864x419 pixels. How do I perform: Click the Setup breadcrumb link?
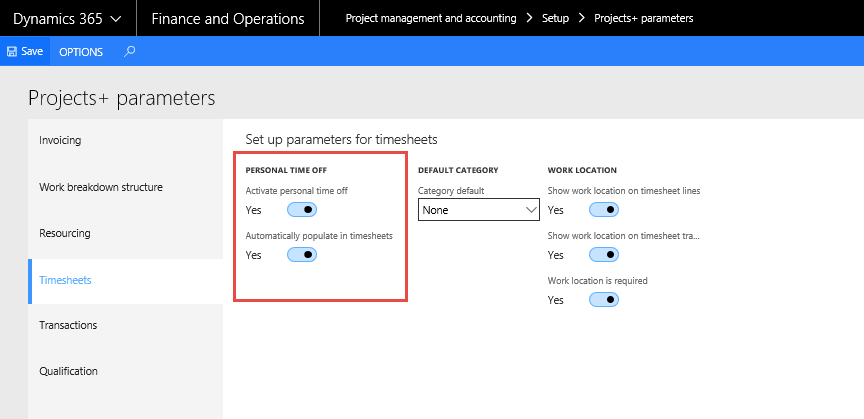click(x=555, y=19)
